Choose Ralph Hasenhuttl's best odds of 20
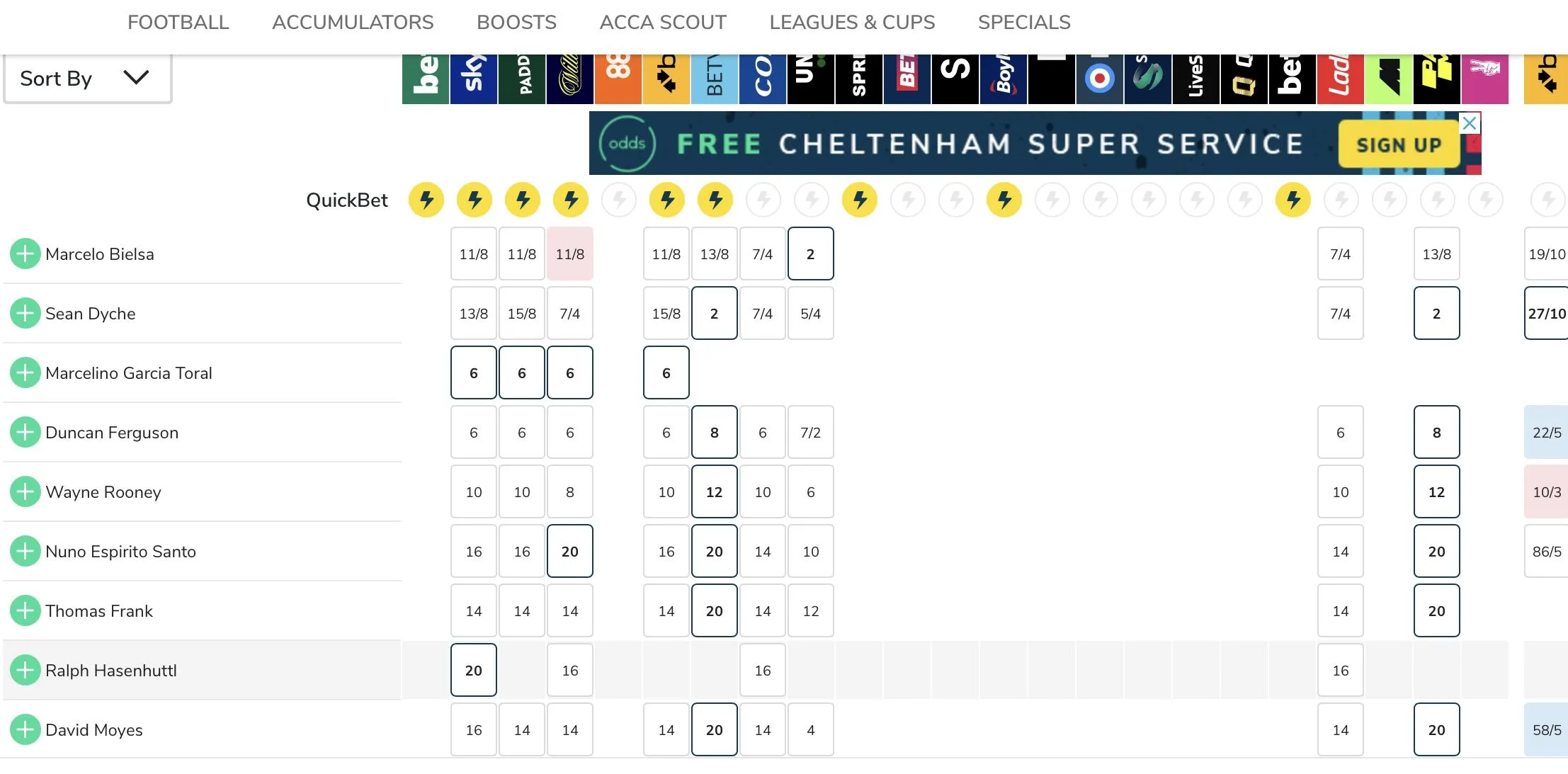Image resolution: width=1568 pixels, height=774 pixels. [474, 671]
